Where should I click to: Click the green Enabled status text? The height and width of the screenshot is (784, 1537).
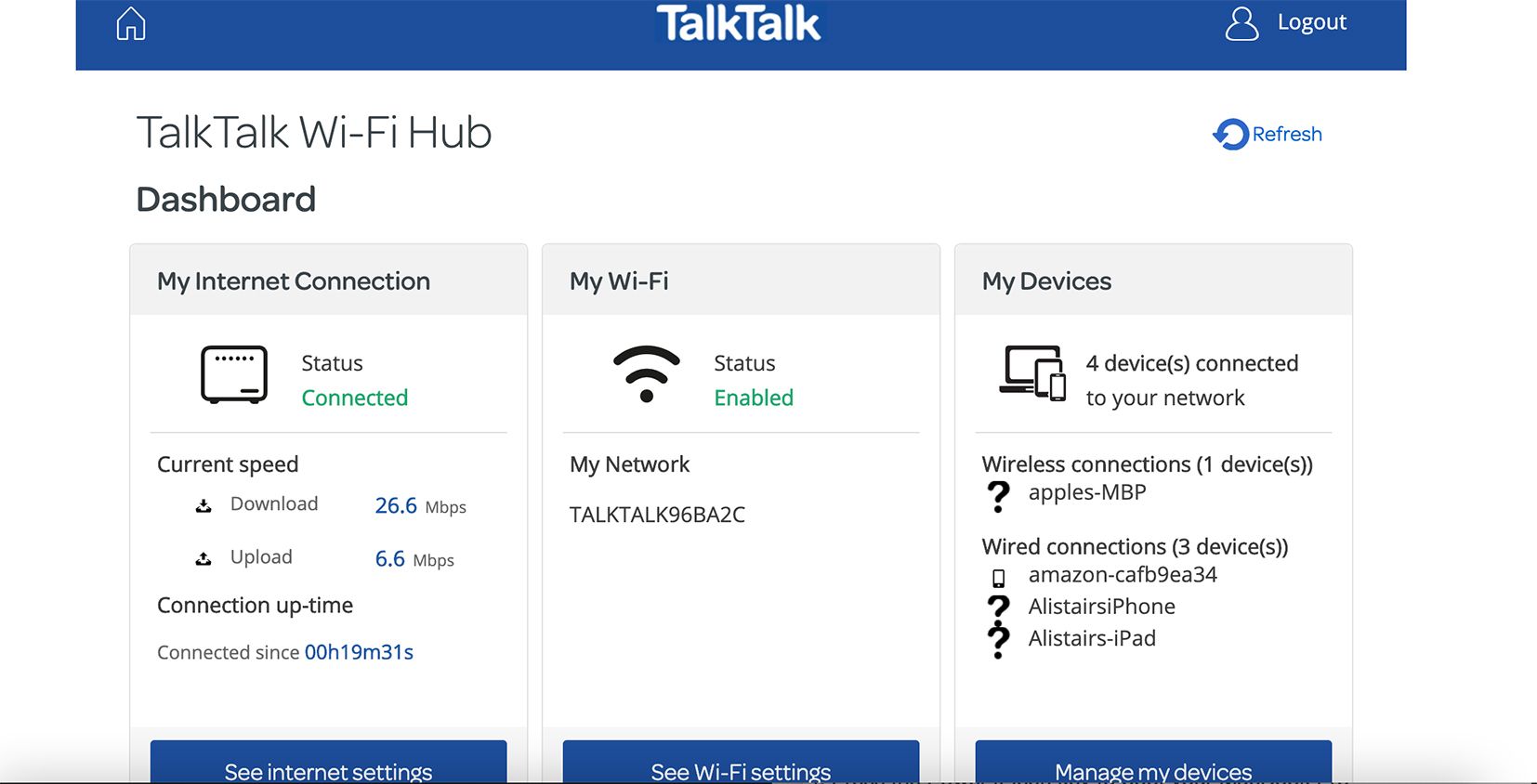pyautogui.click(x=754, y=398)
